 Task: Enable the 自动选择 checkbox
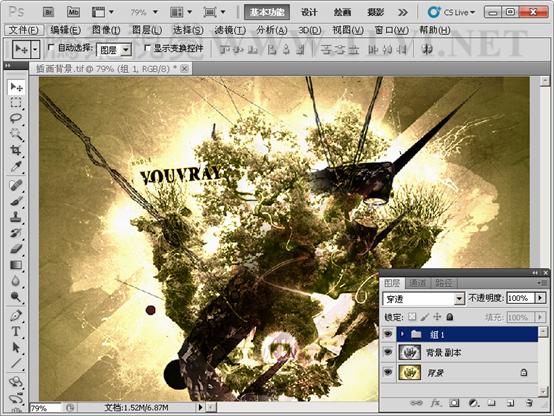tap(51, 47)
